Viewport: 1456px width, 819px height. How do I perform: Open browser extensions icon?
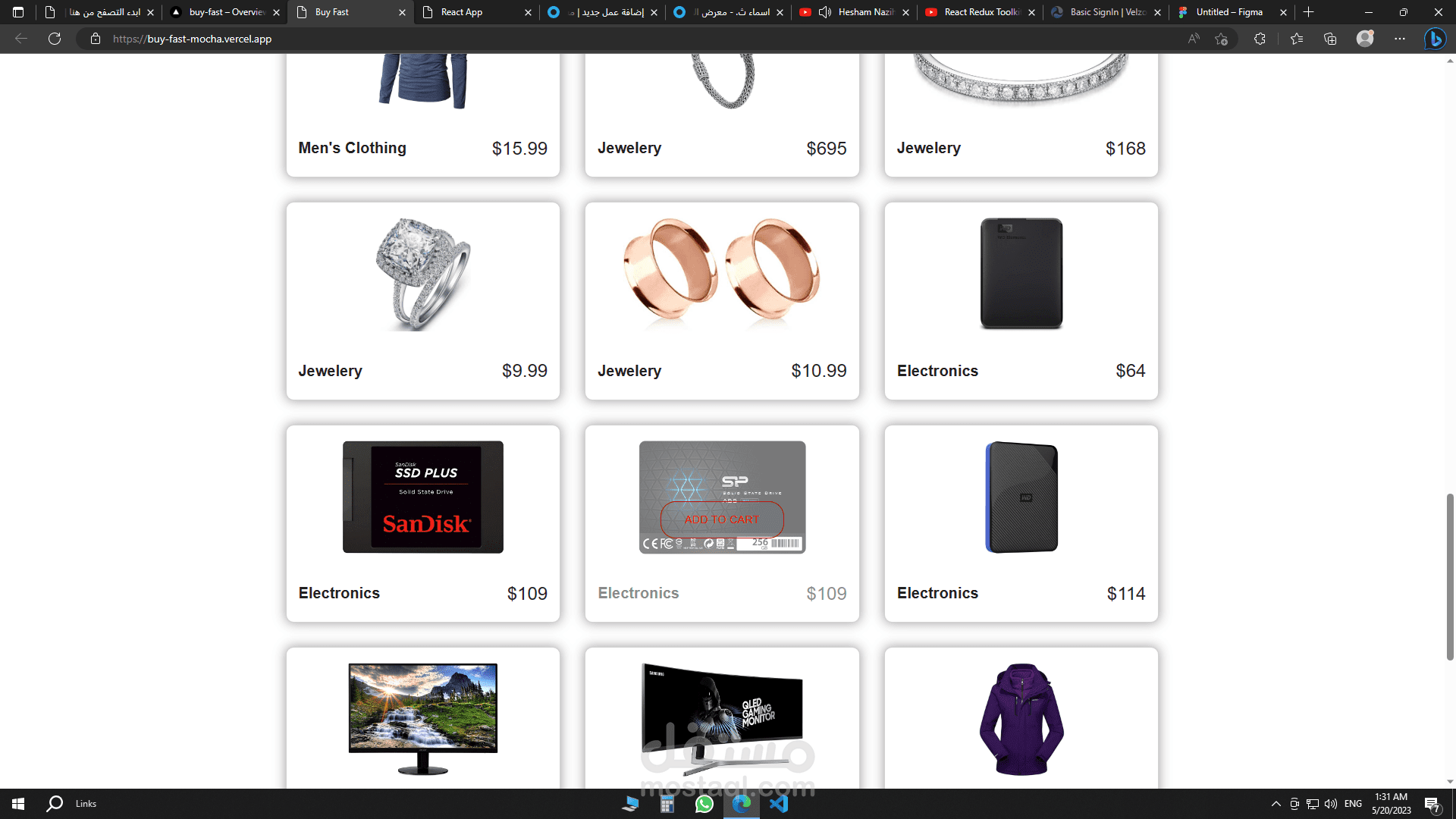tap(1260, 39)
